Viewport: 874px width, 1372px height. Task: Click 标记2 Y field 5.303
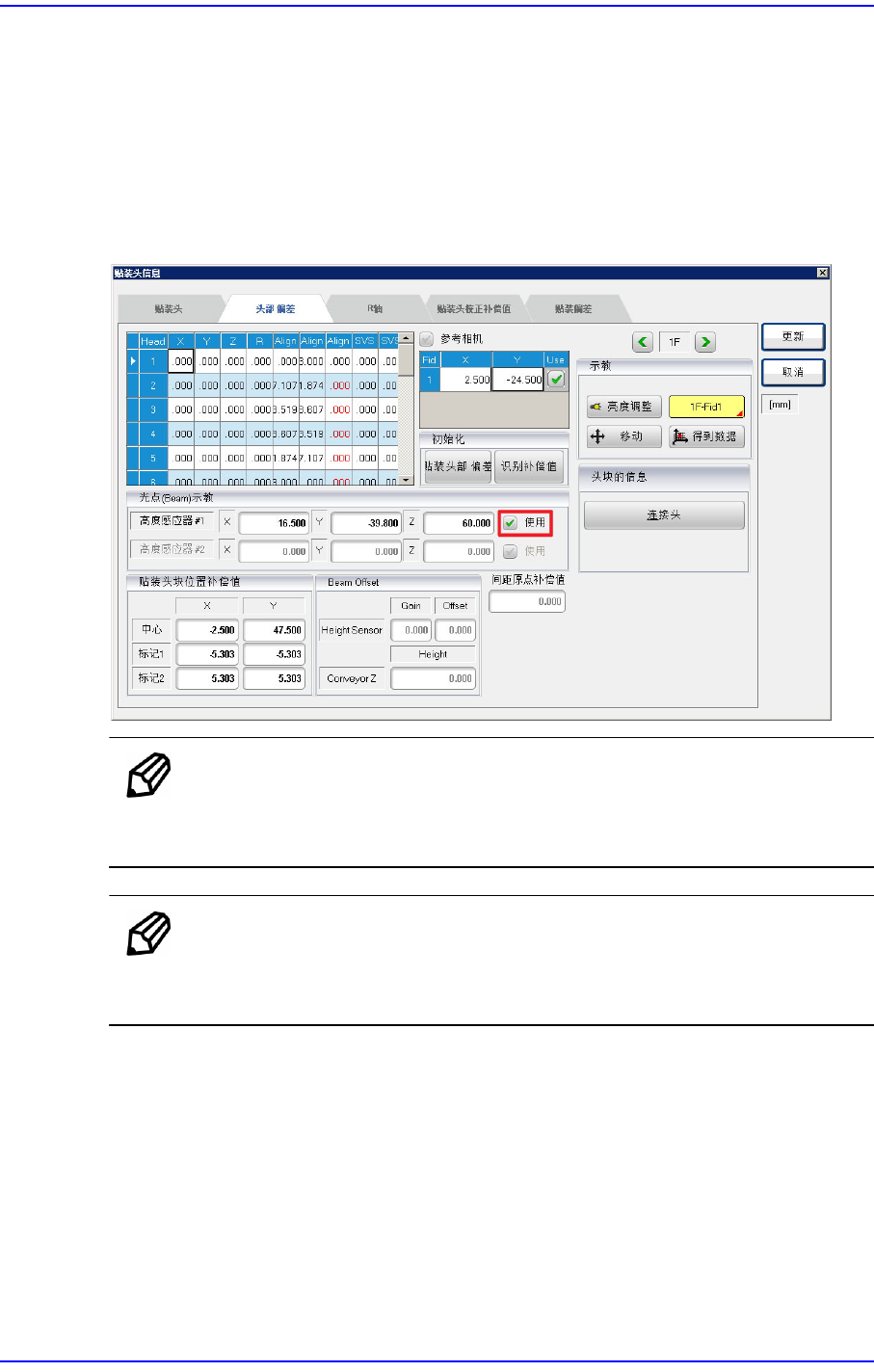tap(274, 678)
